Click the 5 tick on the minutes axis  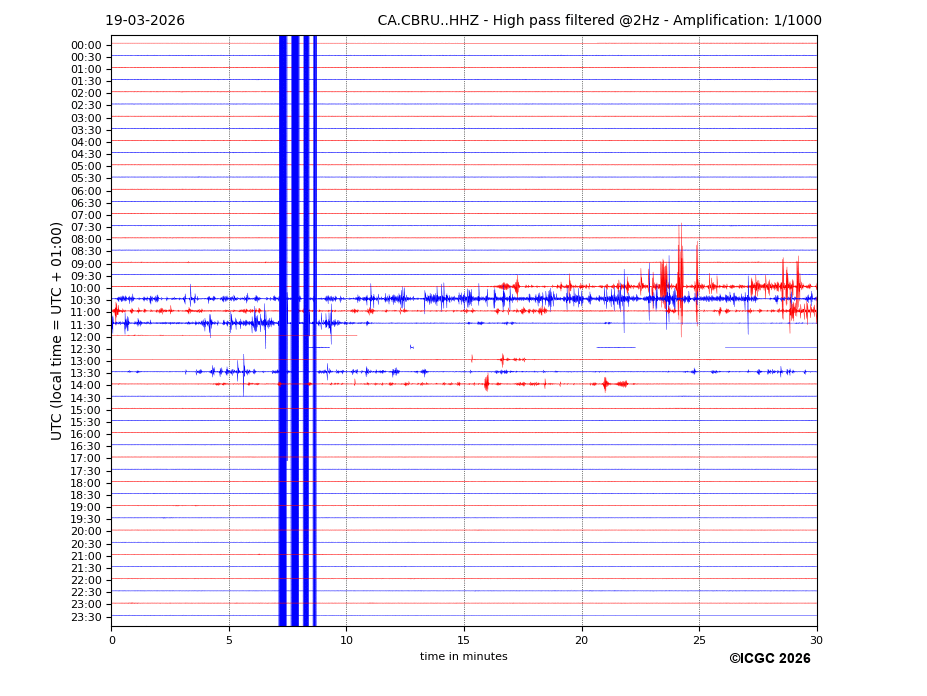229,640
